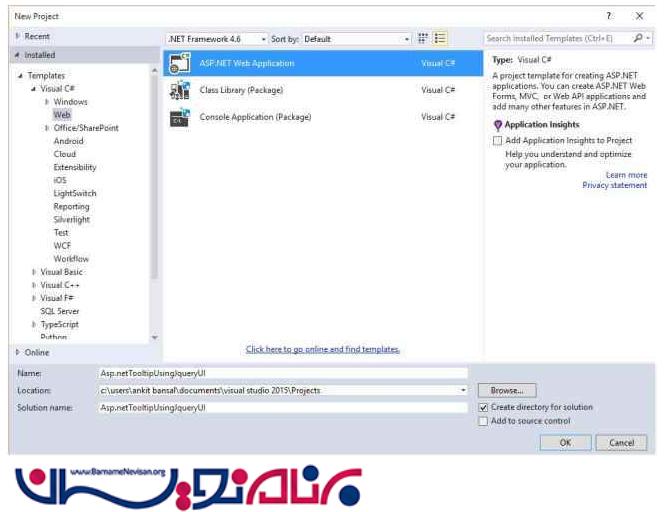Click the search magnifier icon
Screen dimensions: 665x512
point(637,38)
